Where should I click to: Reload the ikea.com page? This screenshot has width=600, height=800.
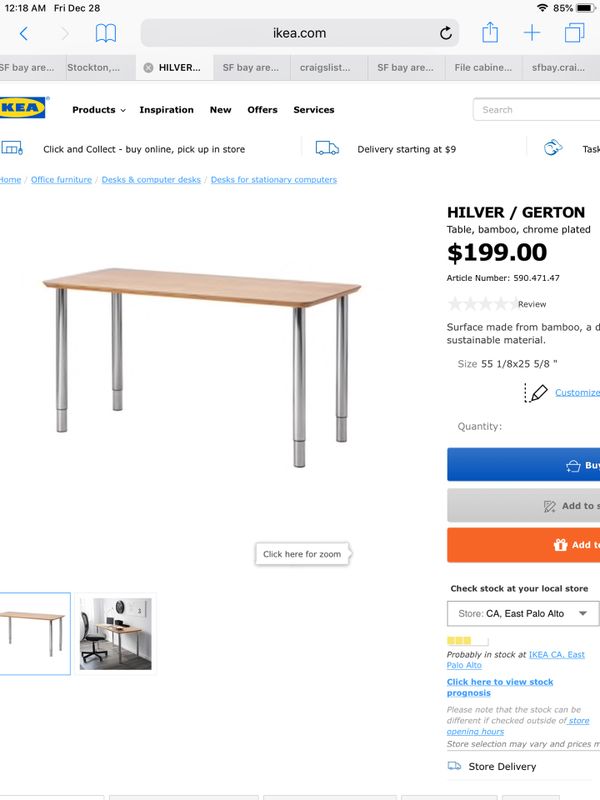point(445,33)
